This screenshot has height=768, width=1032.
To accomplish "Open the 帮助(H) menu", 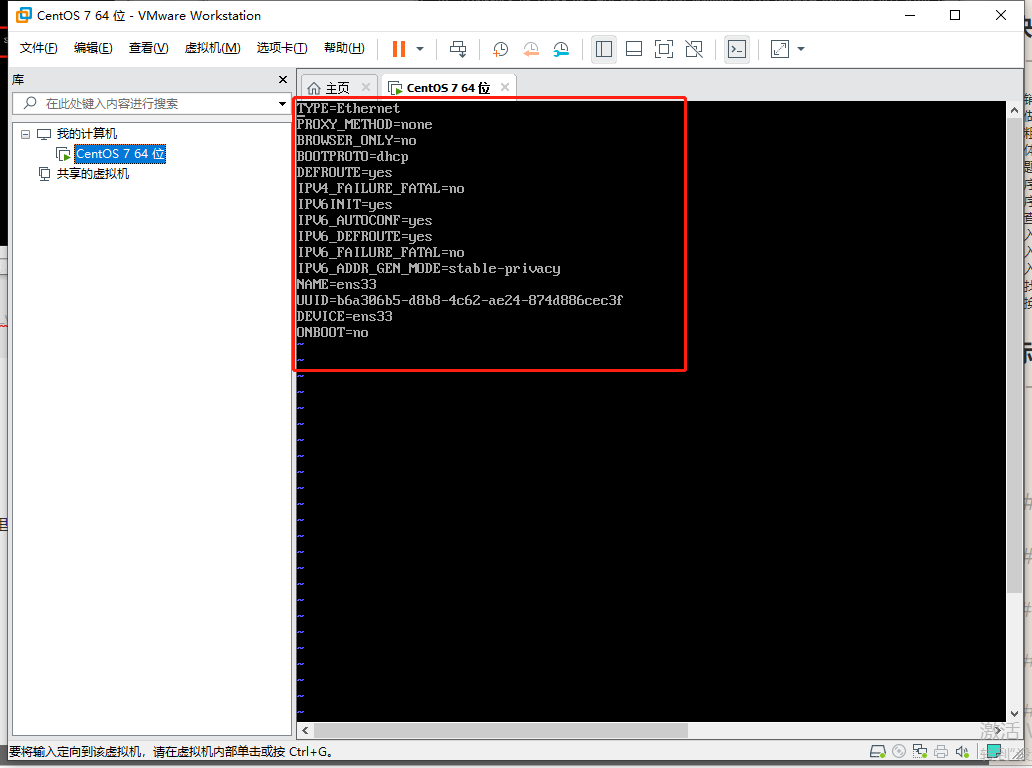I will tap(344, 48).
